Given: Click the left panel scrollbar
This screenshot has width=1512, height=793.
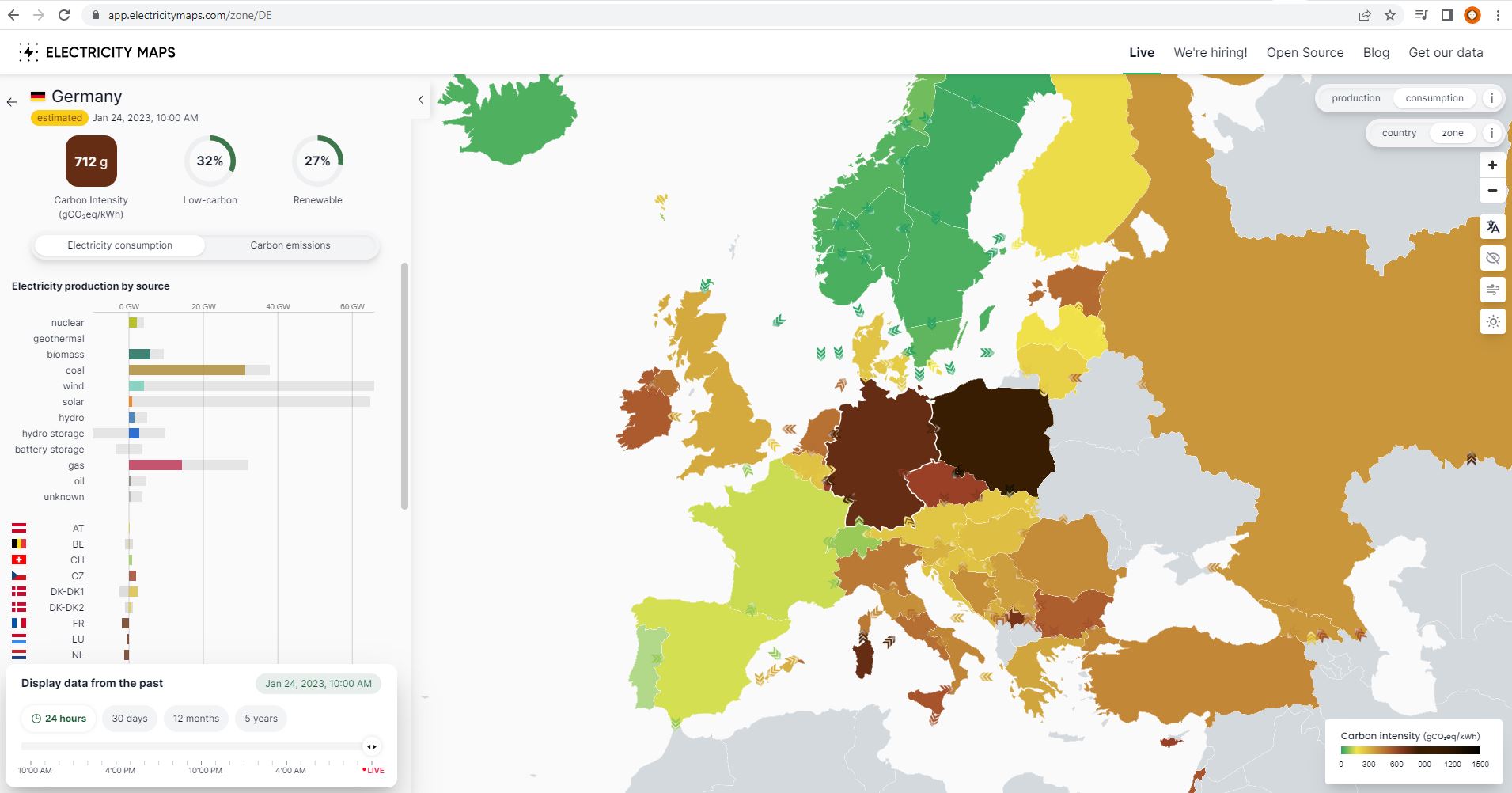Looking at the screenshot, I should coord(405,386).
